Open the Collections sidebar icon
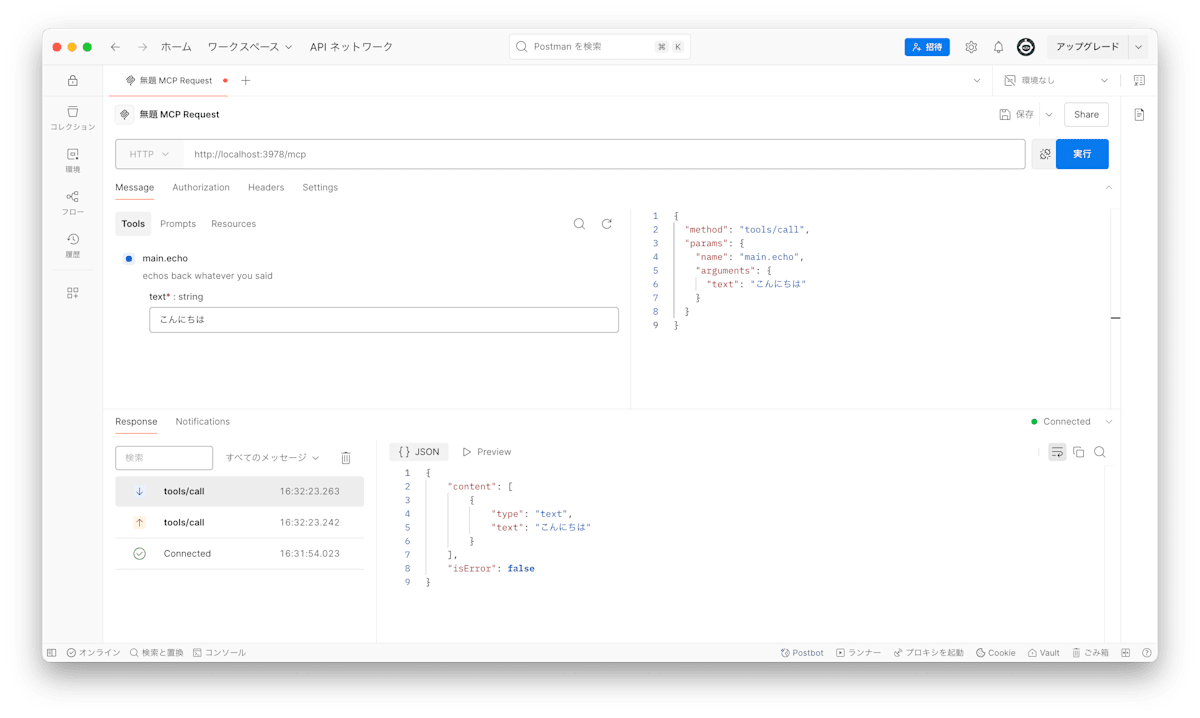The image size is (1200, 718). [72, 118]
